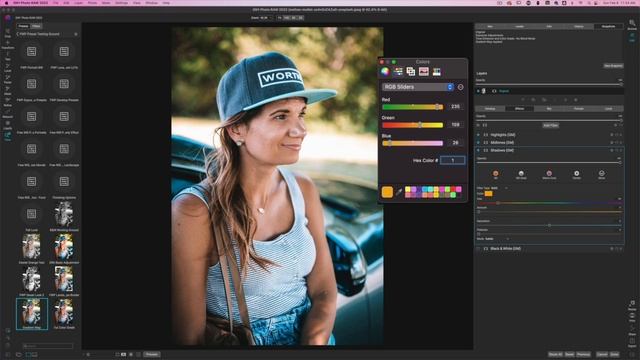The height and width of the screenshot is (360, 640).
Task: Select the Gradient Map preset thumbnail
Action: 32,313
